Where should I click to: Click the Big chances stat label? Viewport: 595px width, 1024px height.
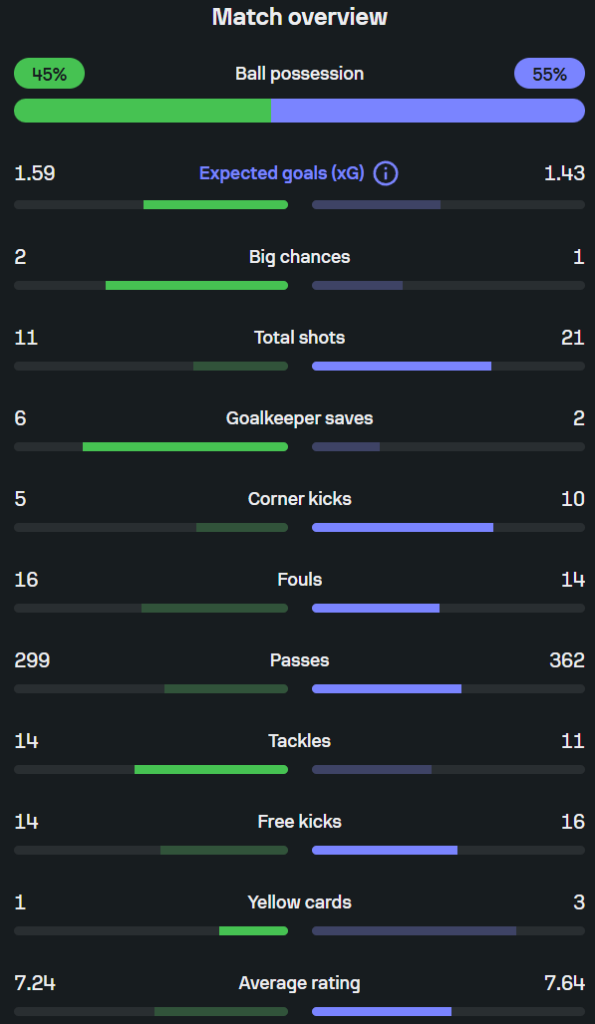coord(299,257)
